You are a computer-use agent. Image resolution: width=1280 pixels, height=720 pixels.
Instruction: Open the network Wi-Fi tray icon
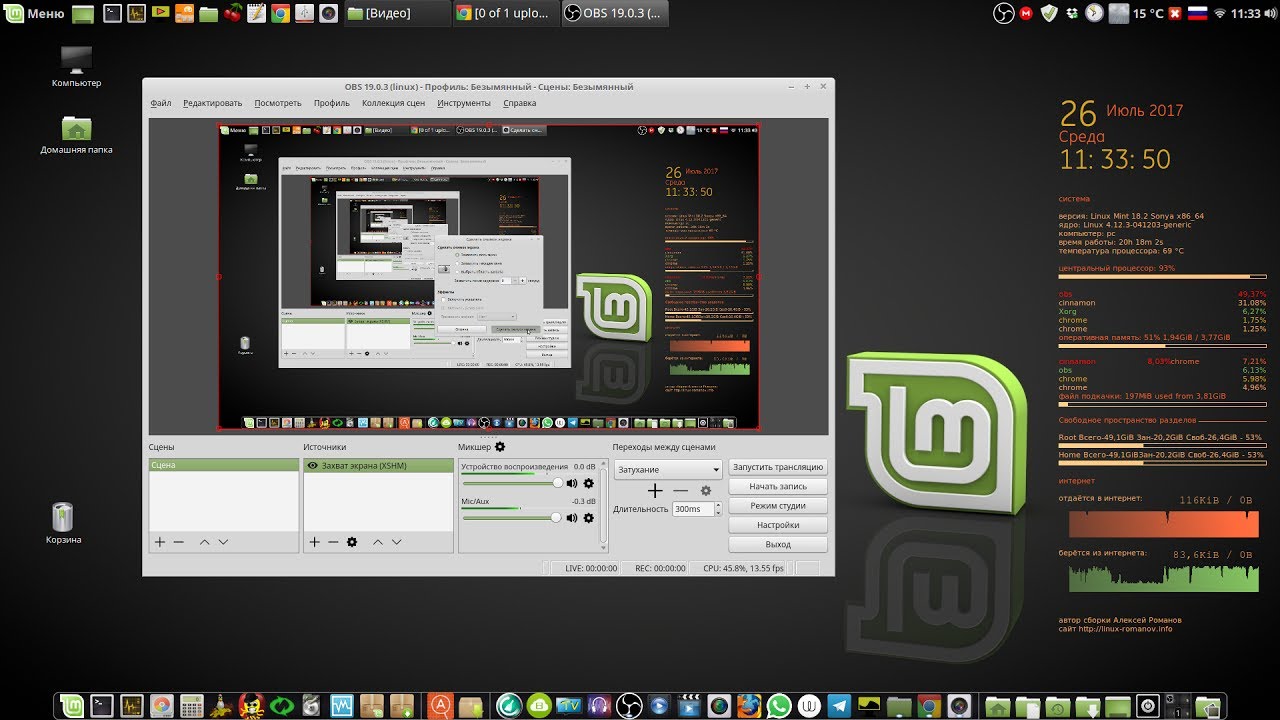coord(1220,13)
